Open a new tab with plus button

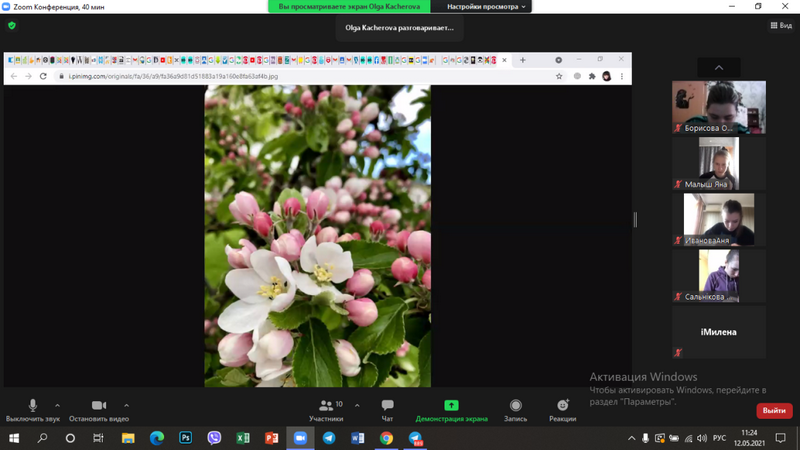522,60
